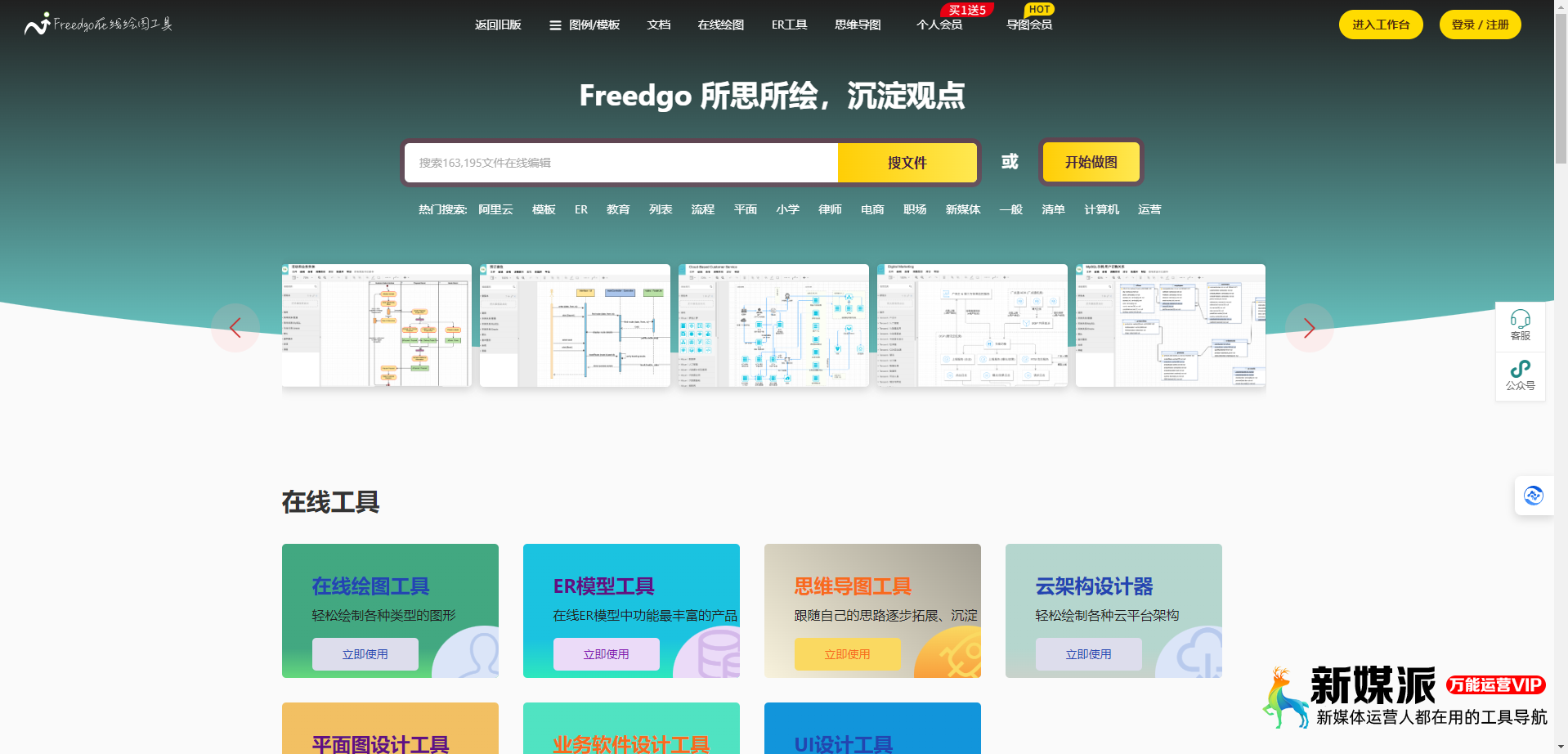Select hot search tag ER
The image size is (1568, 754).
(x=581, y=209)
